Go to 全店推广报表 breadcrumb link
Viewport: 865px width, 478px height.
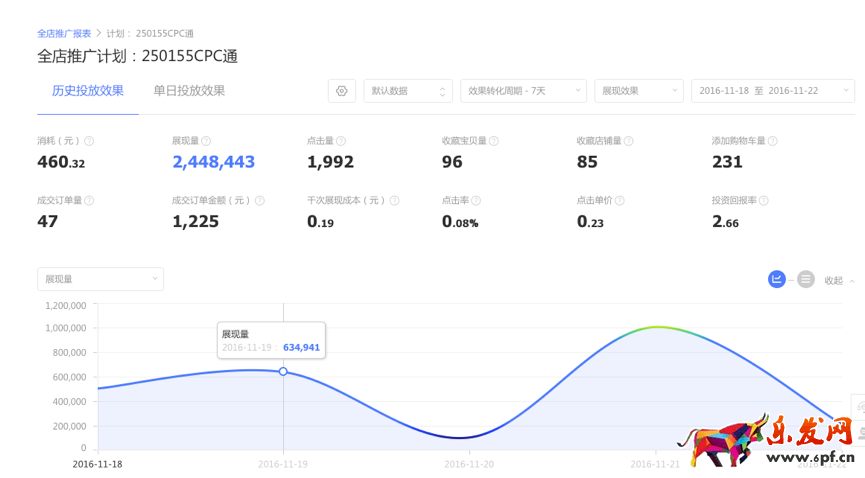(x=64, y=34)
